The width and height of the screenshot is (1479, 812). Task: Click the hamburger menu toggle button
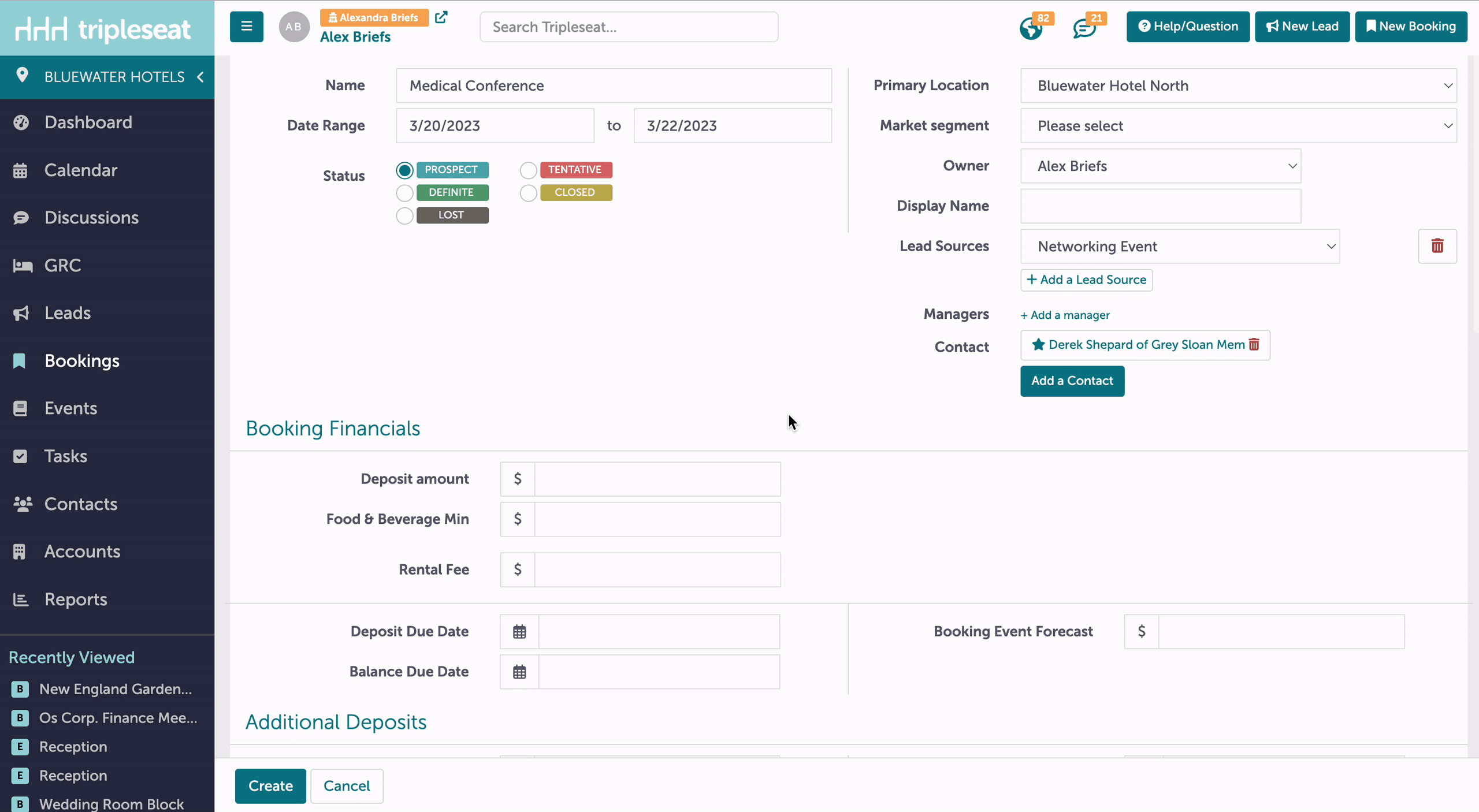pos(247,27)
